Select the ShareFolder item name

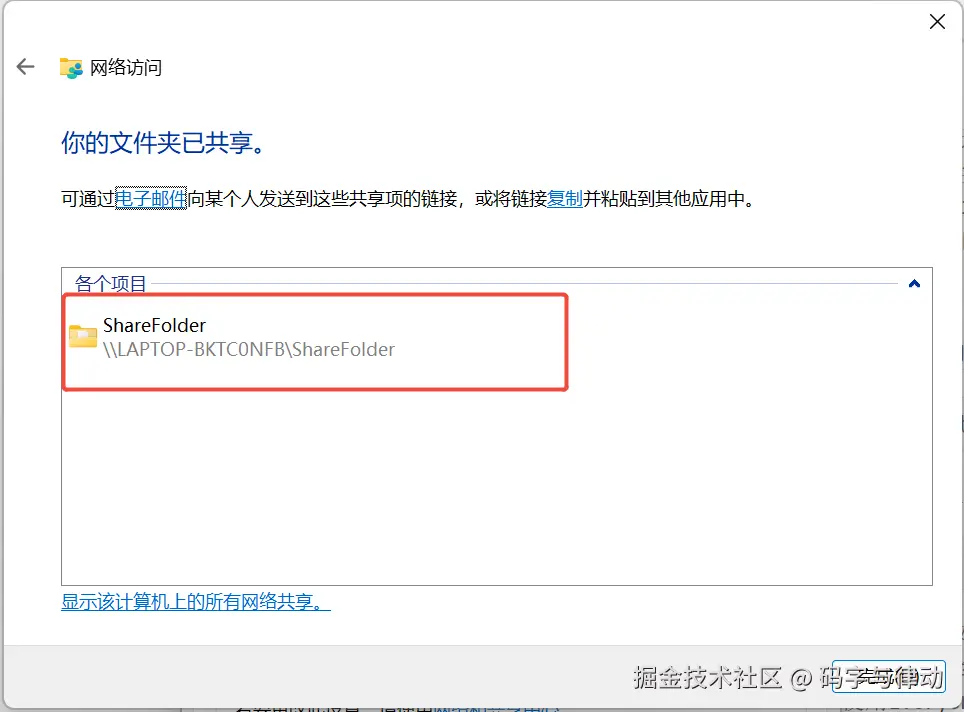tap(154, 325)
